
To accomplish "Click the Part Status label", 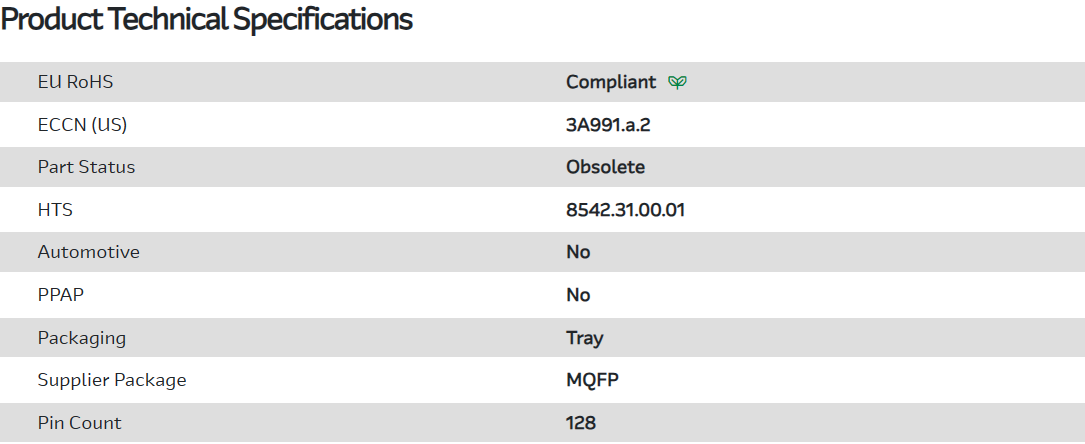I will tap(86, 167).
